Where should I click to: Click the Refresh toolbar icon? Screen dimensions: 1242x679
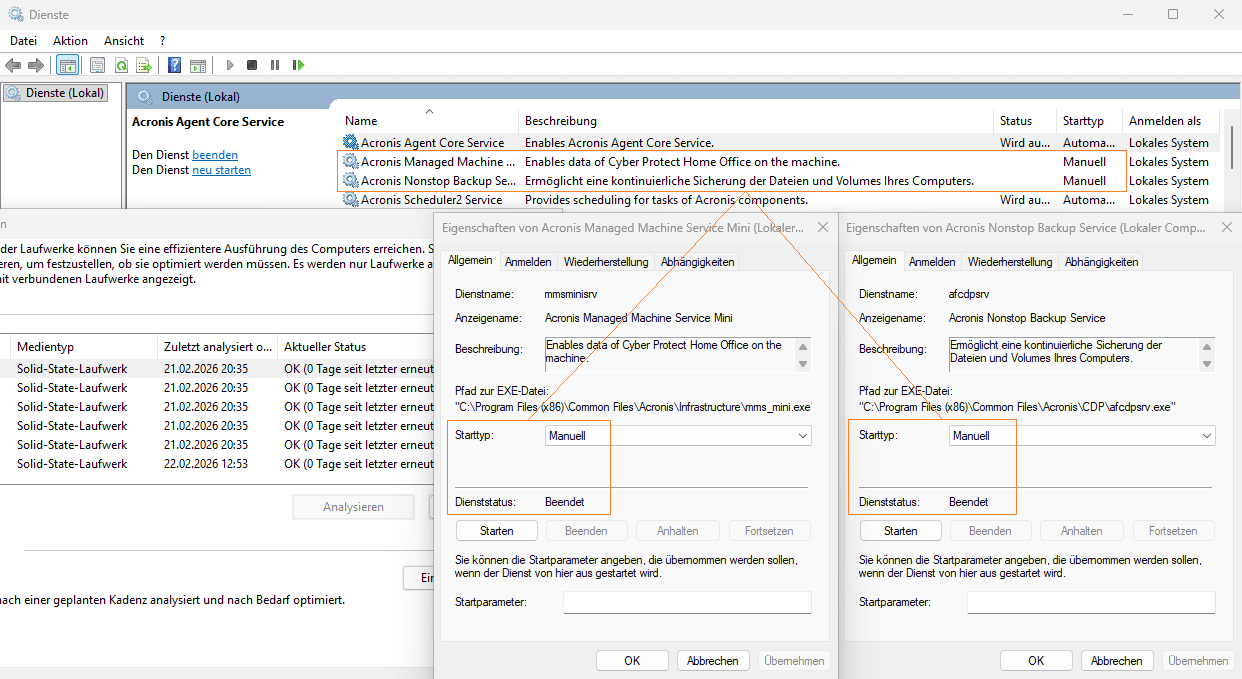click(x=121, y=65)
